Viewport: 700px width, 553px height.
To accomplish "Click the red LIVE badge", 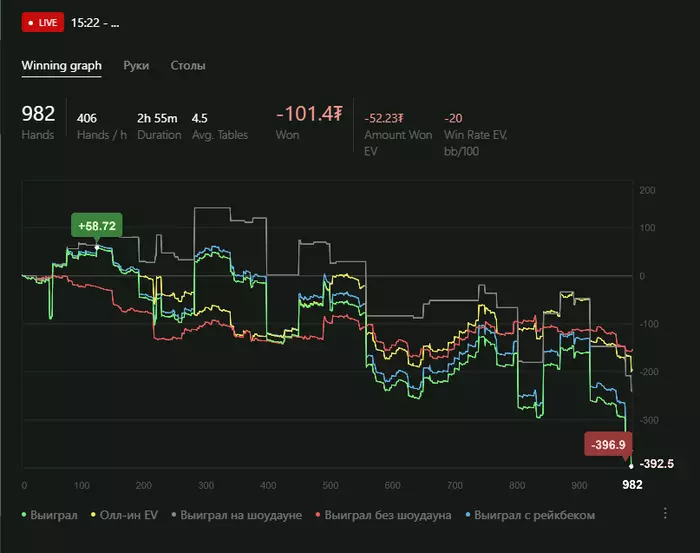I will point(43,22).
